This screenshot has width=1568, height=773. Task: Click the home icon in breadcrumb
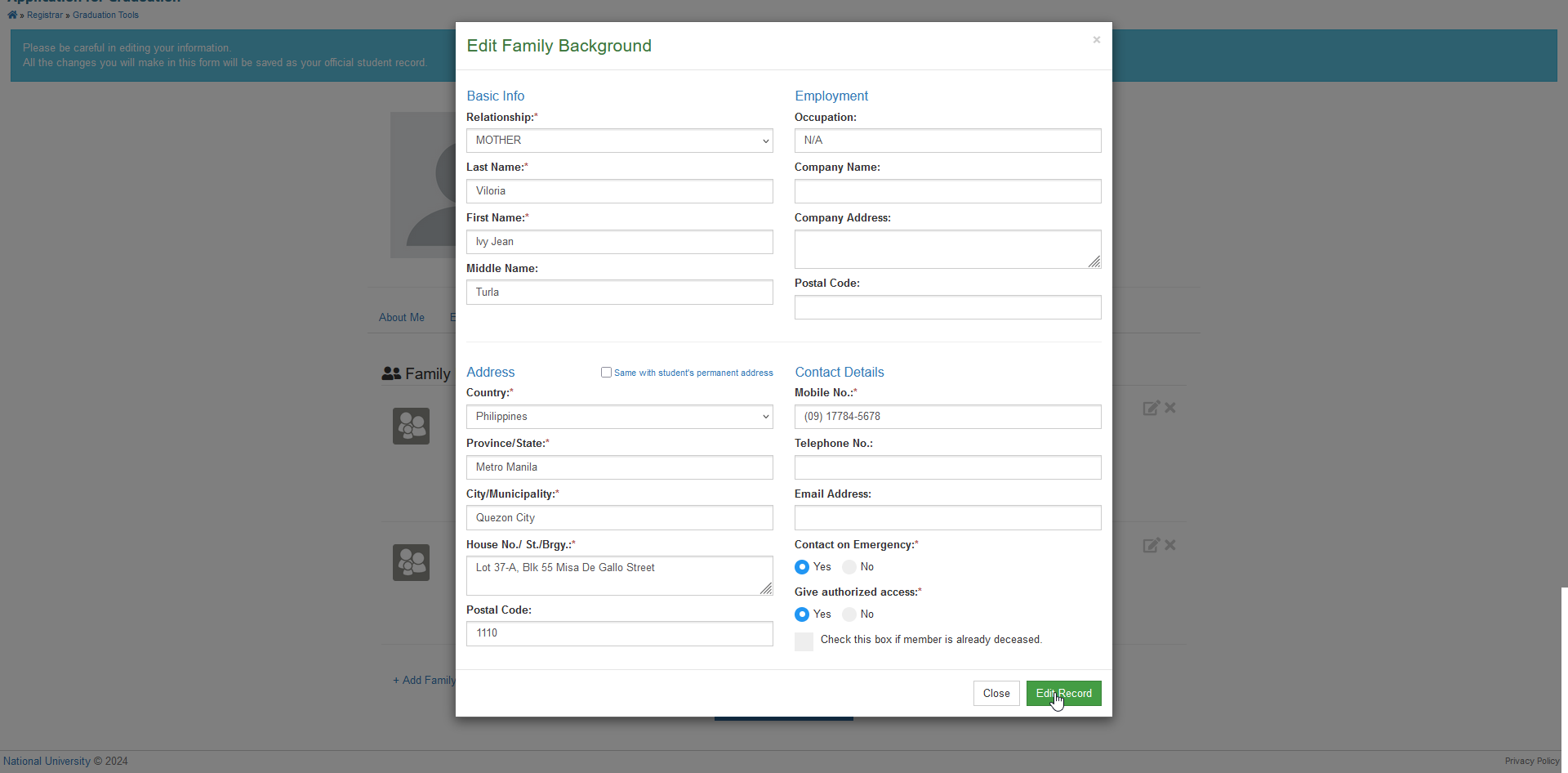point(12,15)
